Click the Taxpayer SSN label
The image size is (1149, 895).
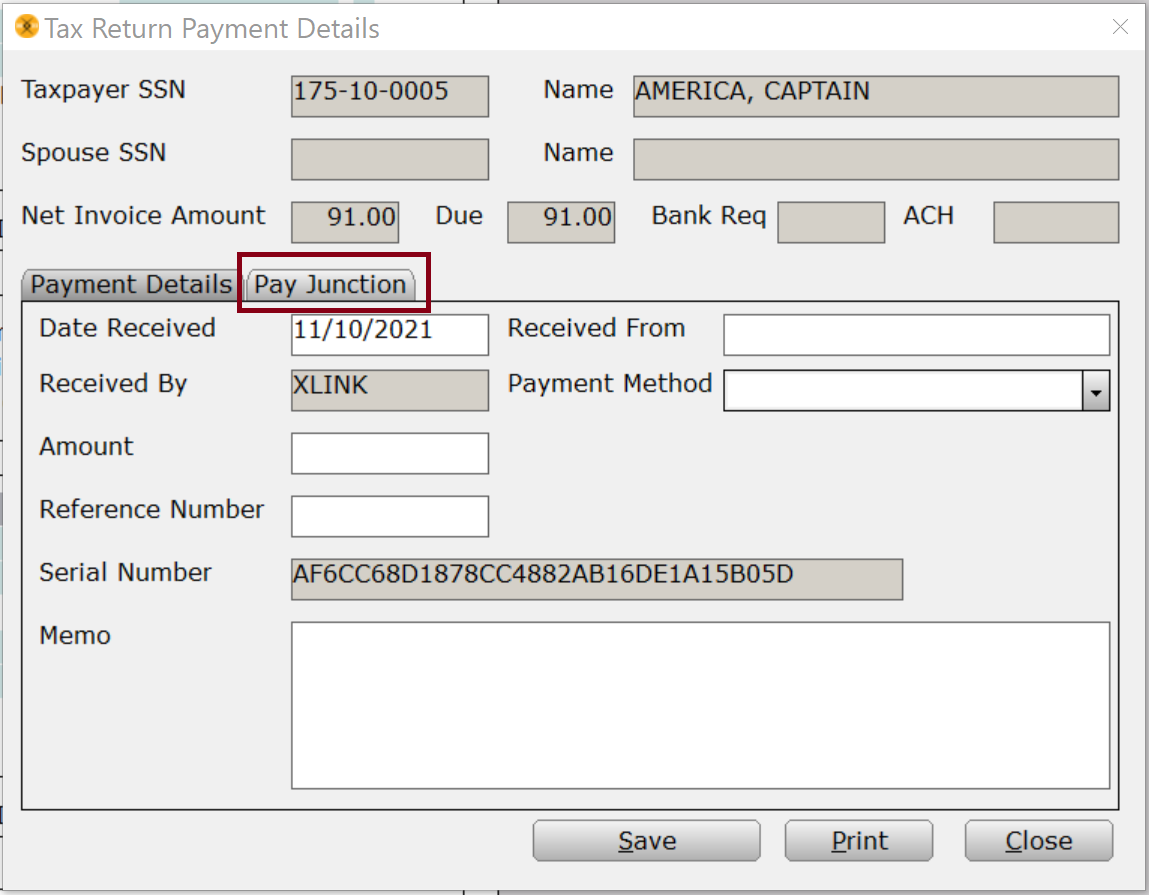(103, 89)
